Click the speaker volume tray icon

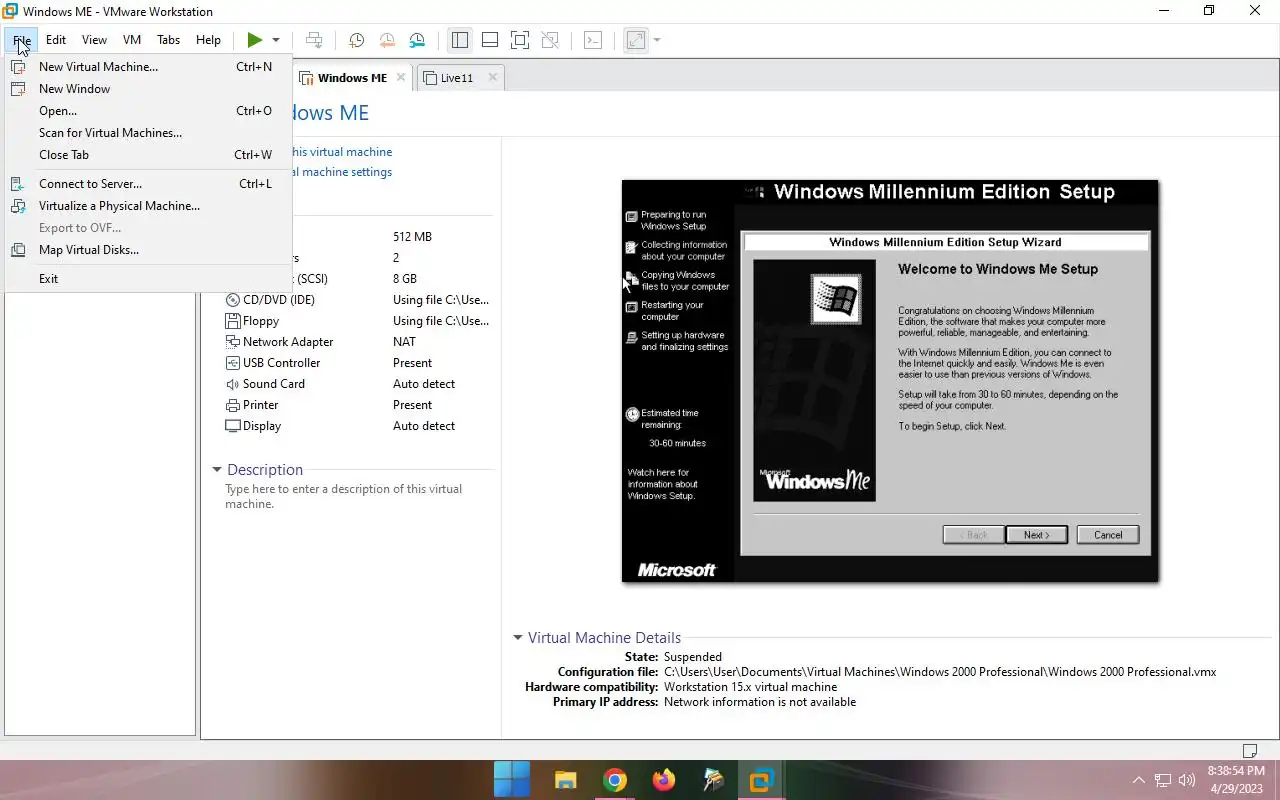(1187, 780)
